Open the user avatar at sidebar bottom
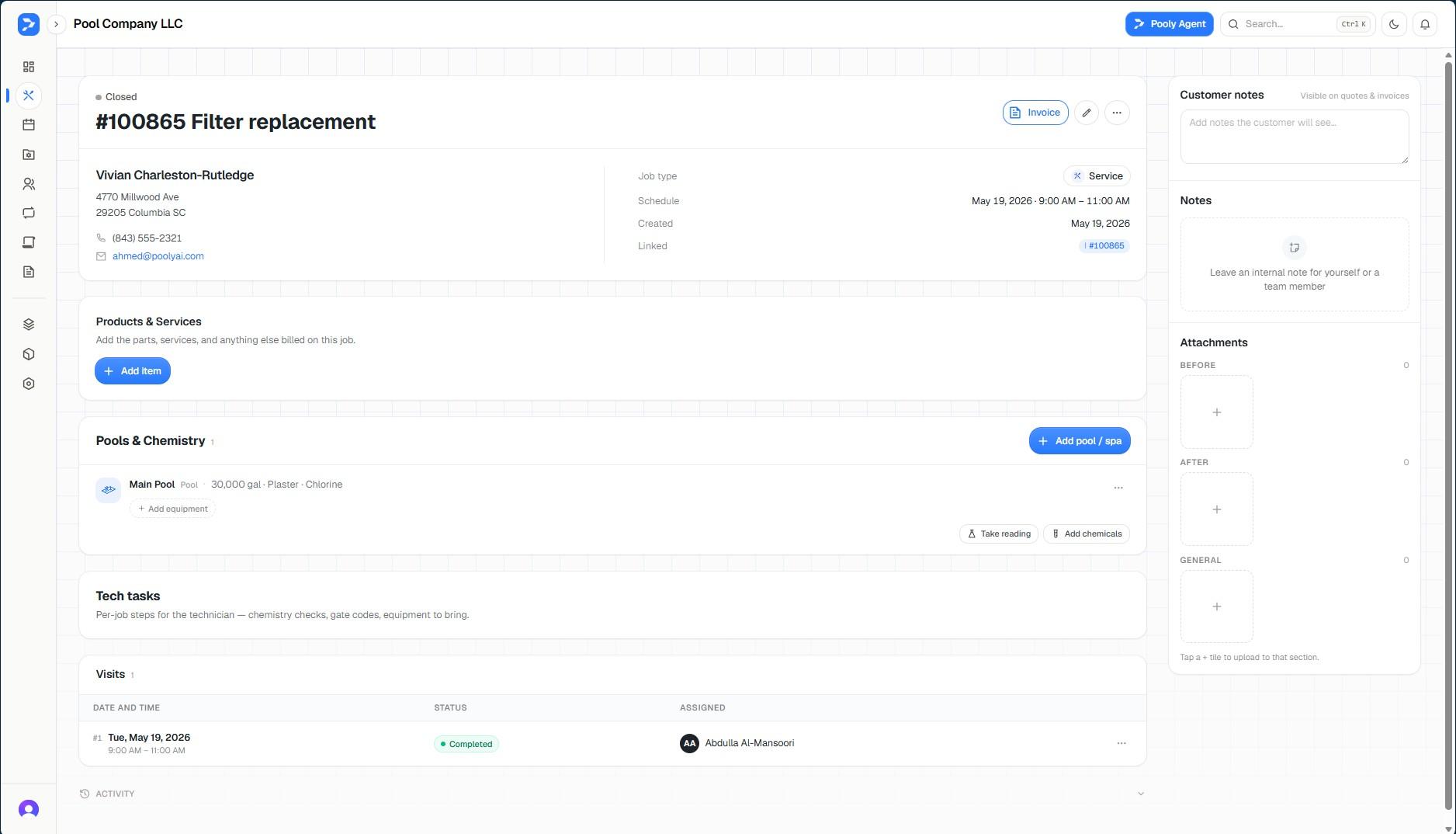 [29, 809]
